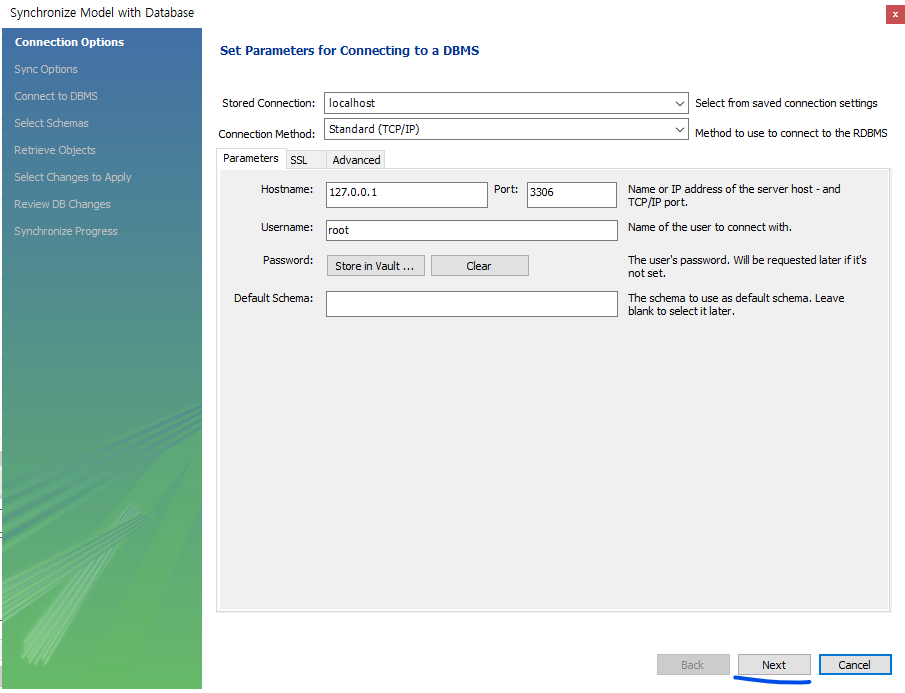905x693 pixels.
Task: Switch to the Parameters tab
Action: click(251, 158)
